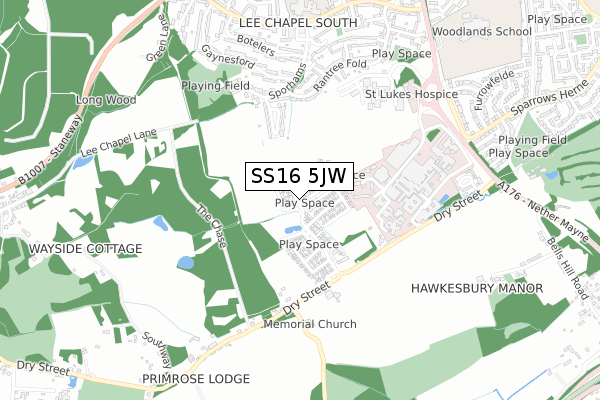This screenshot has height=400, width=600.
Task: Click the Green Lane road label
Action: pos(157,38)
